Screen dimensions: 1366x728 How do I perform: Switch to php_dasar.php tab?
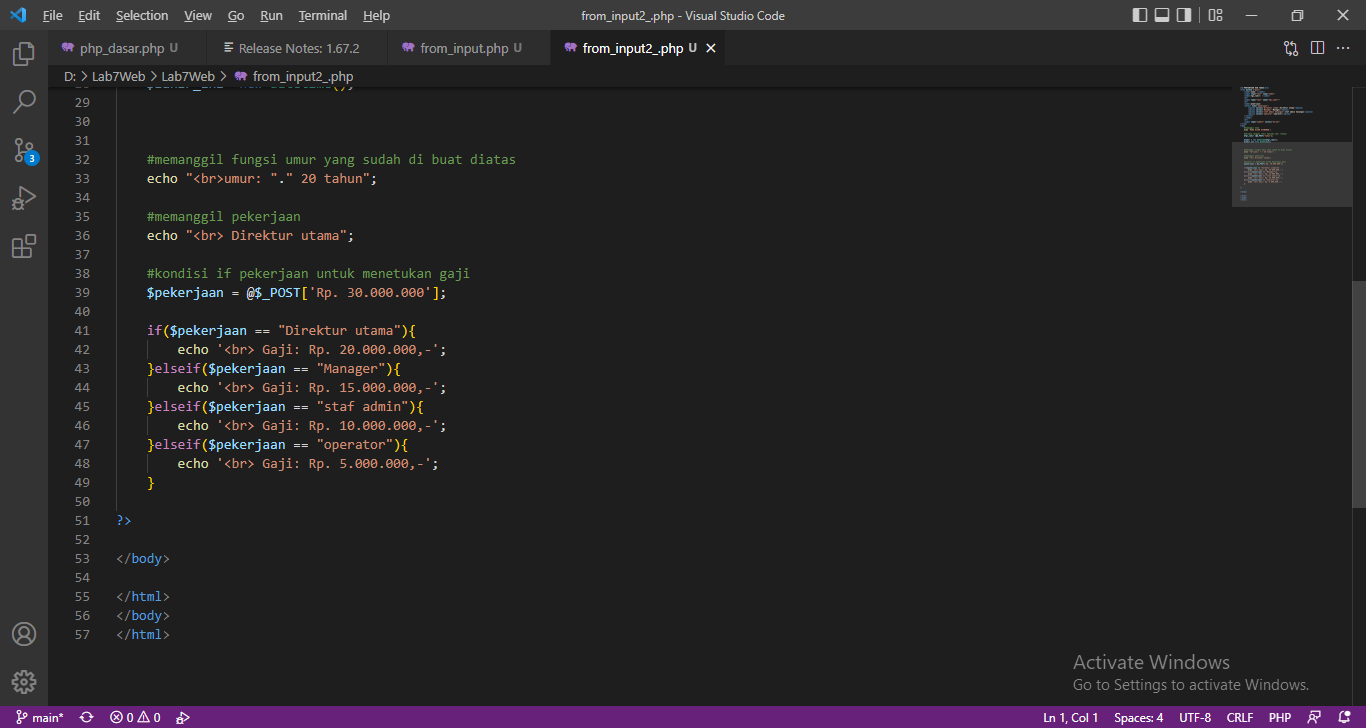pos(127,48)
